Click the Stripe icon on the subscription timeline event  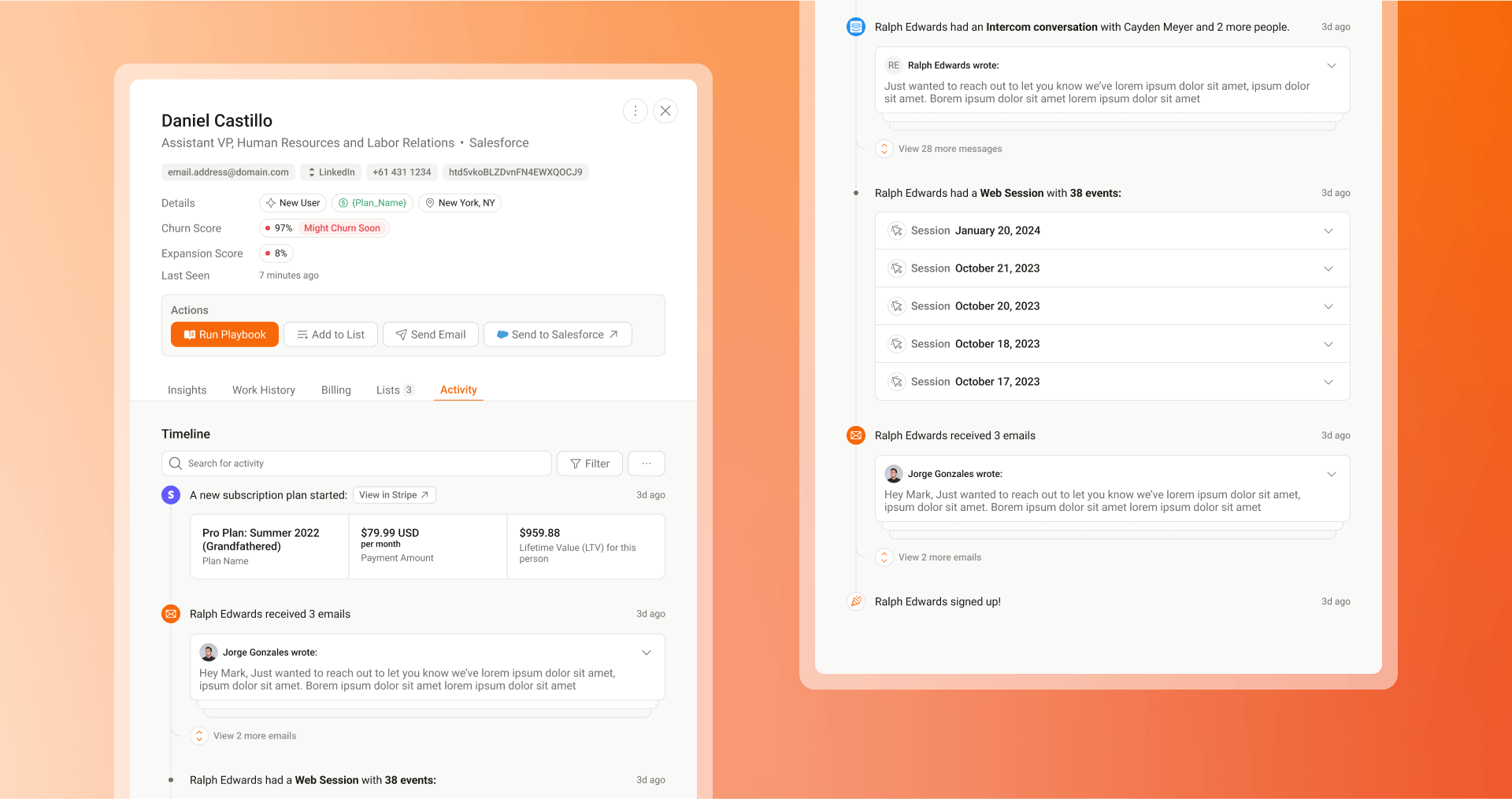tap(171, 495)
